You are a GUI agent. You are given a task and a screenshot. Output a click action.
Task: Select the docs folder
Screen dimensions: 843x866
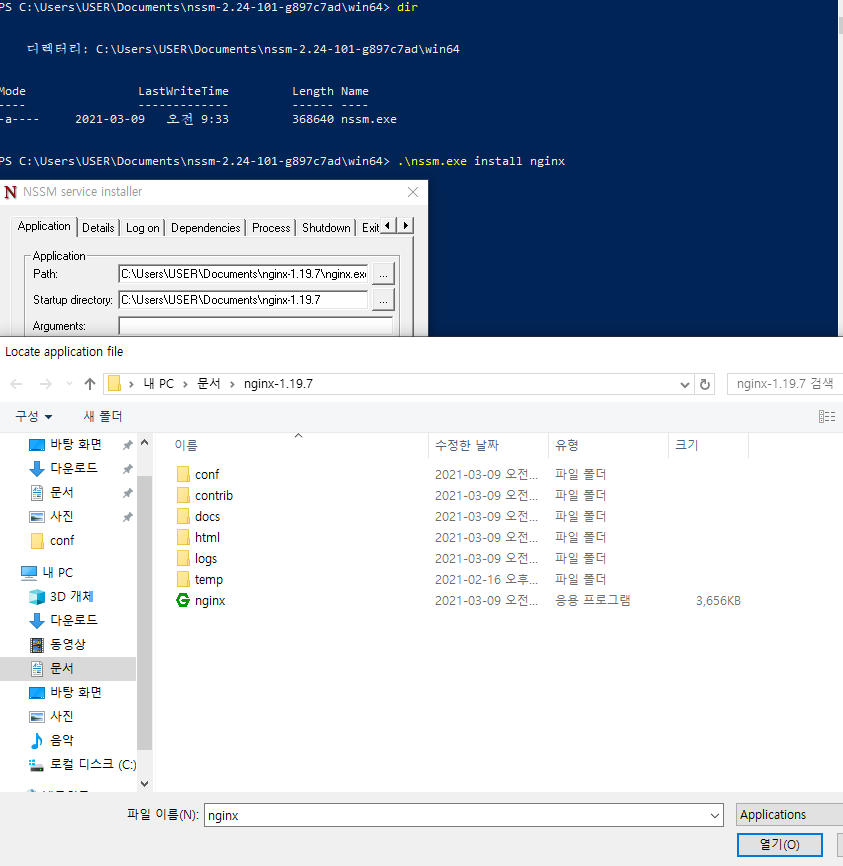click(x=207, y=516)
